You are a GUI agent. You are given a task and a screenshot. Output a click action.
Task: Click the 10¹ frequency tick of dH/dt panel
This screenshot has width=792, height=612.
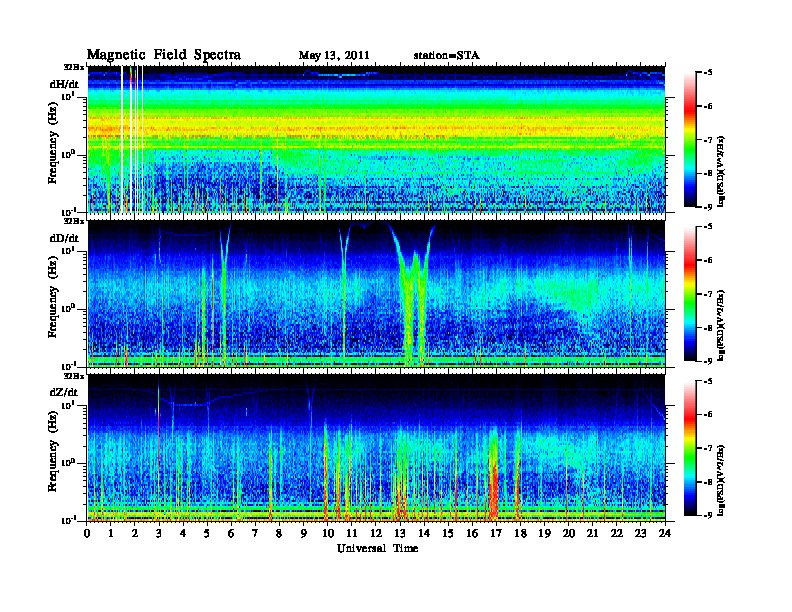68,96
